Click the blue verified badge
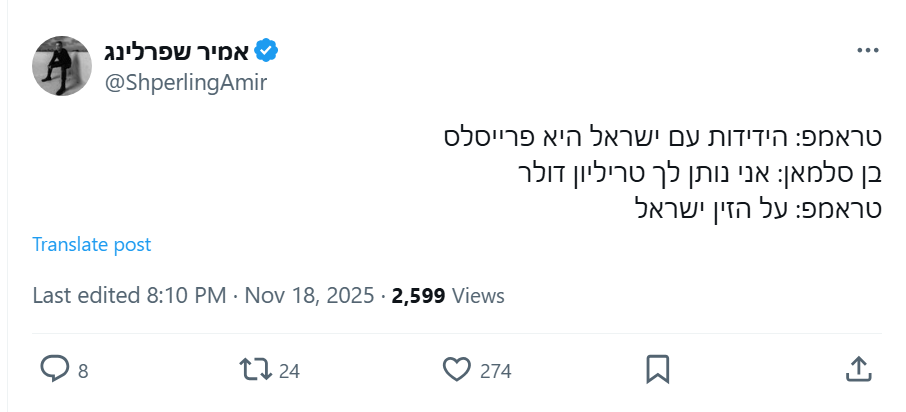Viewport: 906px width, 412px height. 266,50
